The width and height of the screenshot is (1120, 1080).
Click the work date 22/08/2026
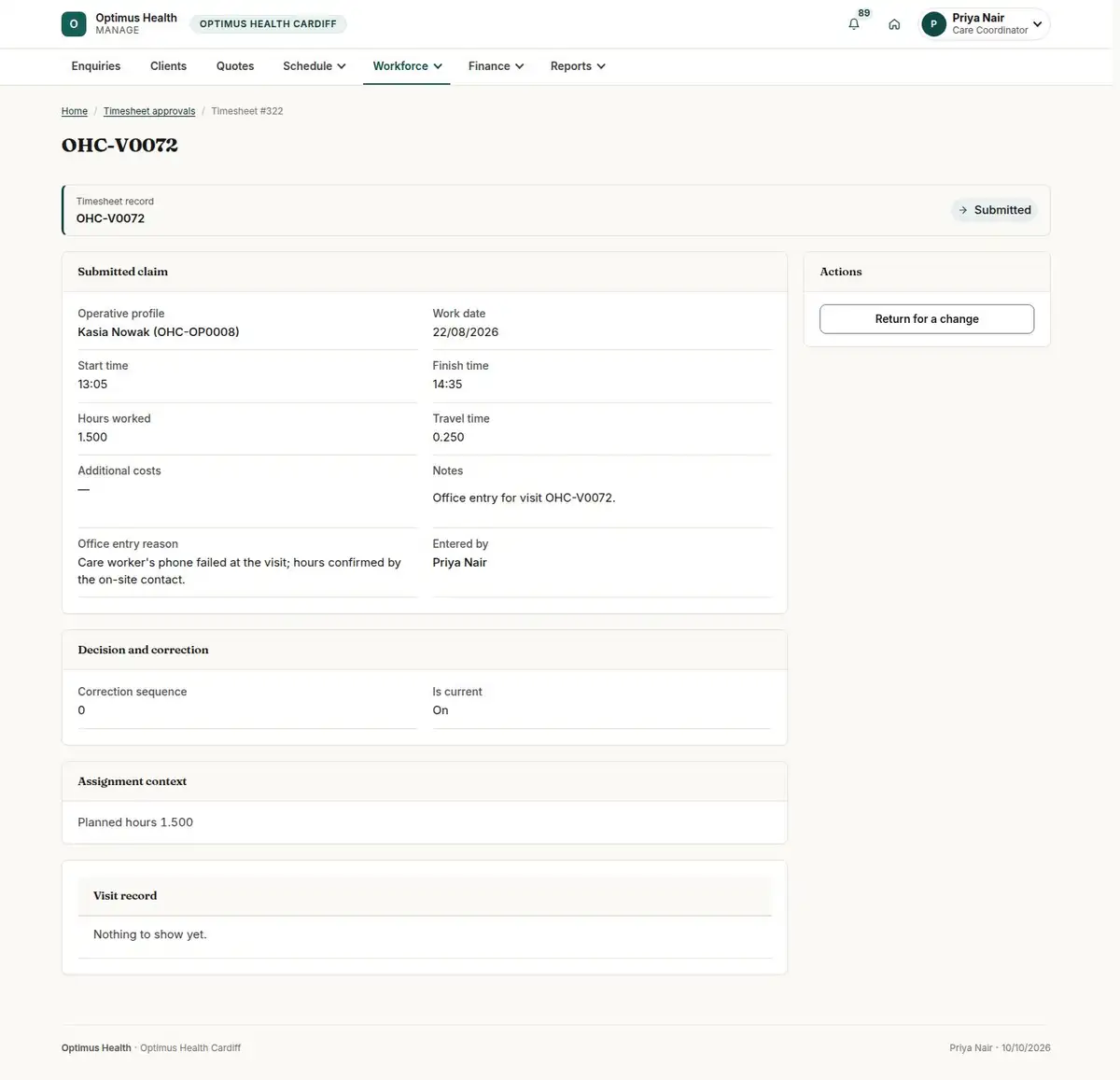(x=466, y=332)
